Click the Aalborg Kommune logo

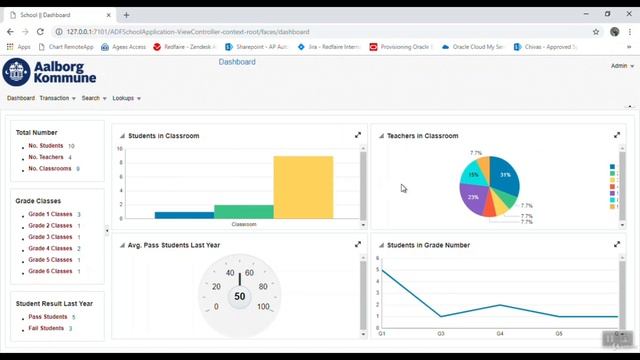pyautogui.click(x=49, y=72)
